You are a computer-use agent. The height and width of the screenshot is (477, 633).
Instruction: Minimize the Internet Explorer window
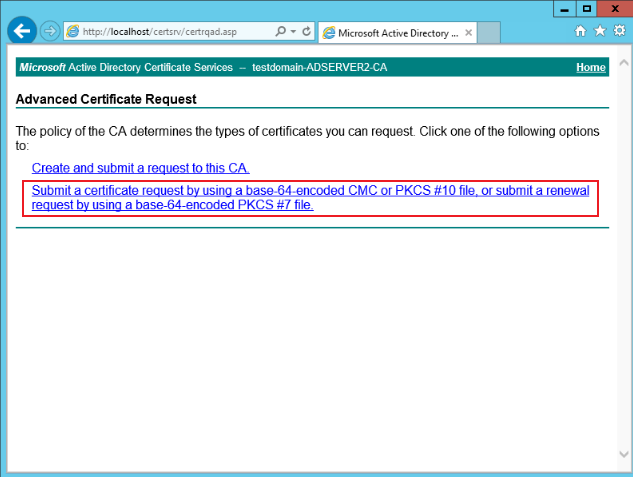(564, 9)
